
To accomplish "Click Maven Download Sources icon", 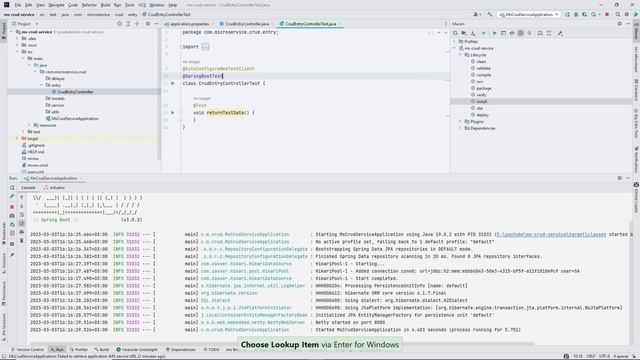I will coord(473,33).
